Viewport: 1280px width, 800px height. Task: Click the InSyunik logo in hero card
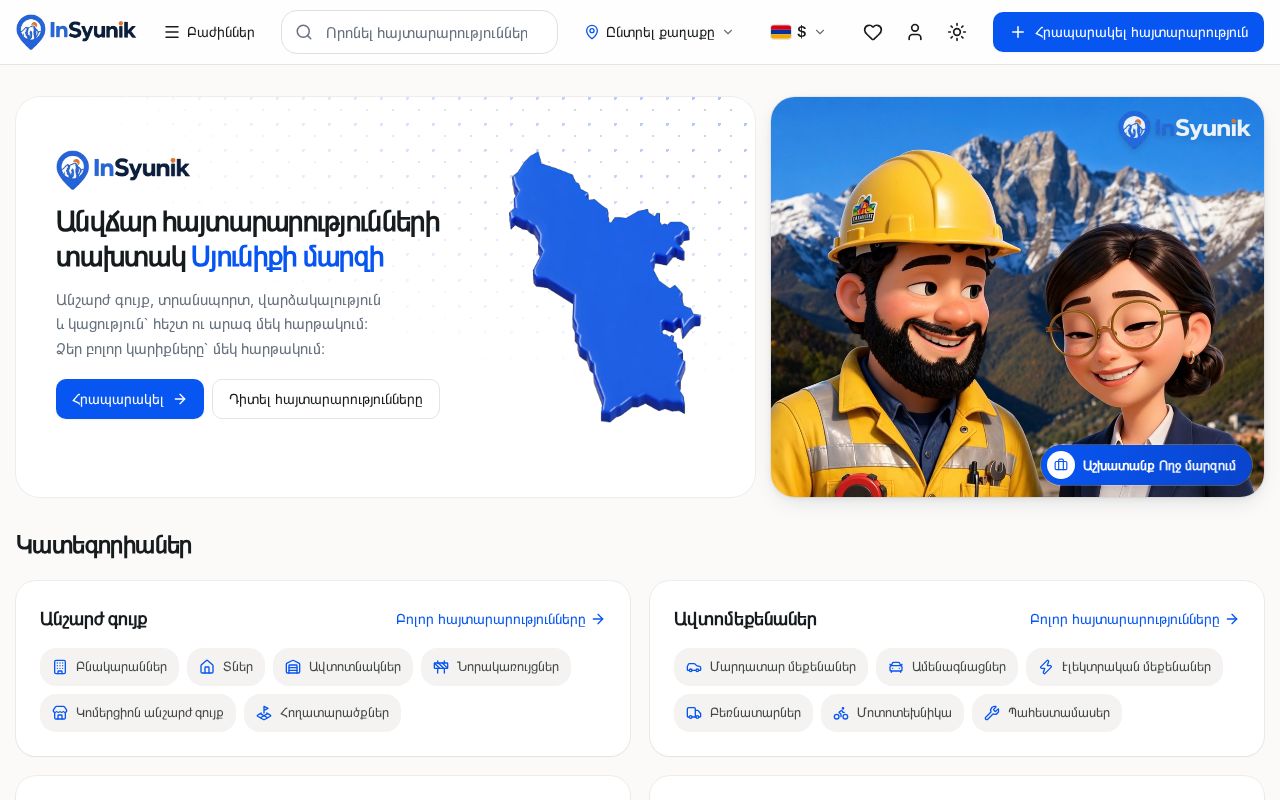click(123, 170)
